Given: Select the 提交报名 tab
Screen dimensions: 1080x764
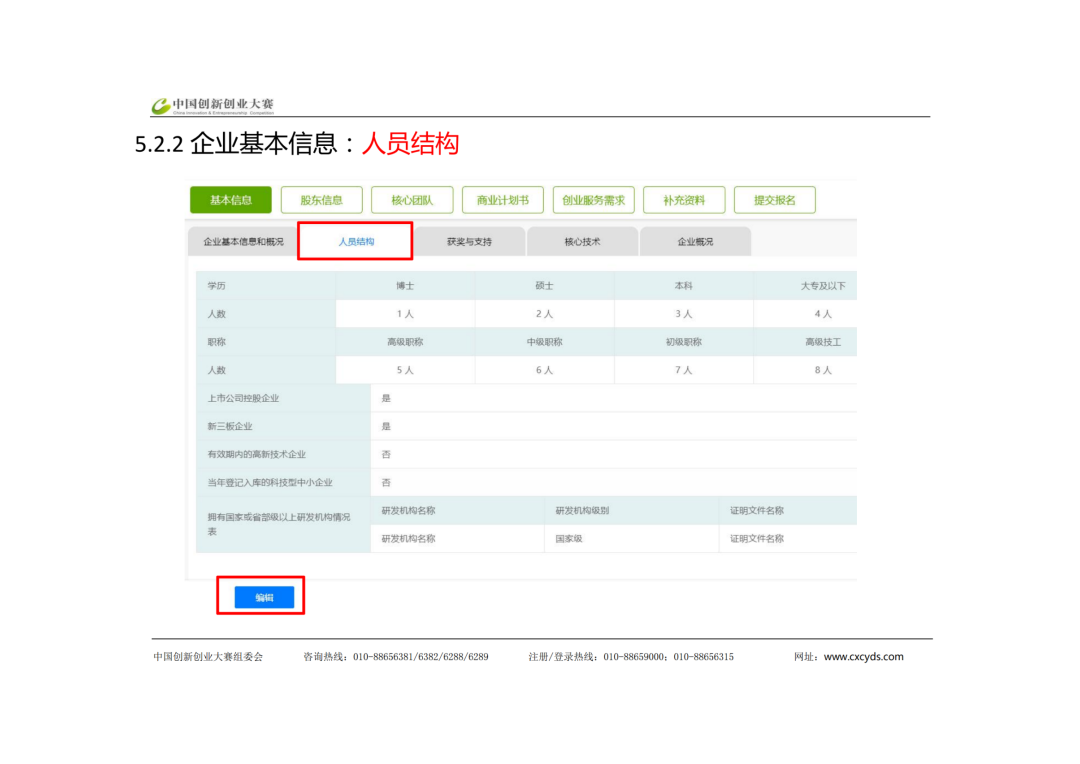Looking at the screenshot, I should [x=775, y=200].
